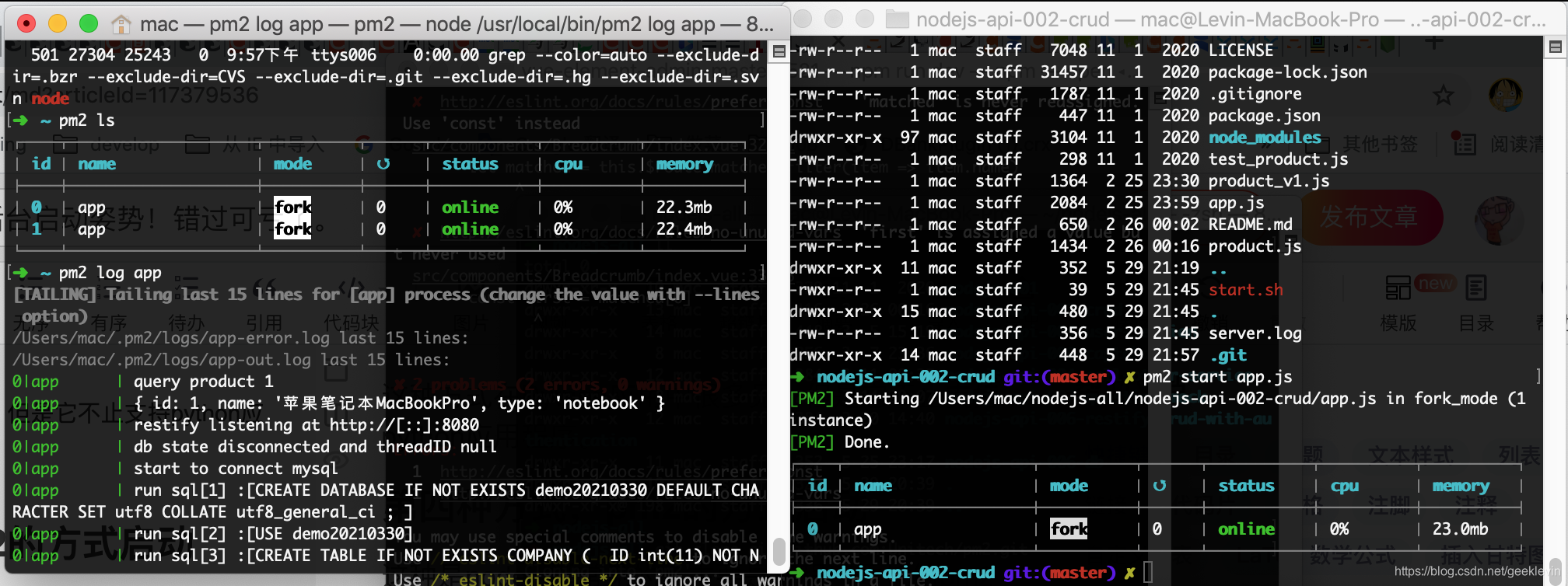
Task: Click the 'pm2 log app' command line
Action: 110,273
